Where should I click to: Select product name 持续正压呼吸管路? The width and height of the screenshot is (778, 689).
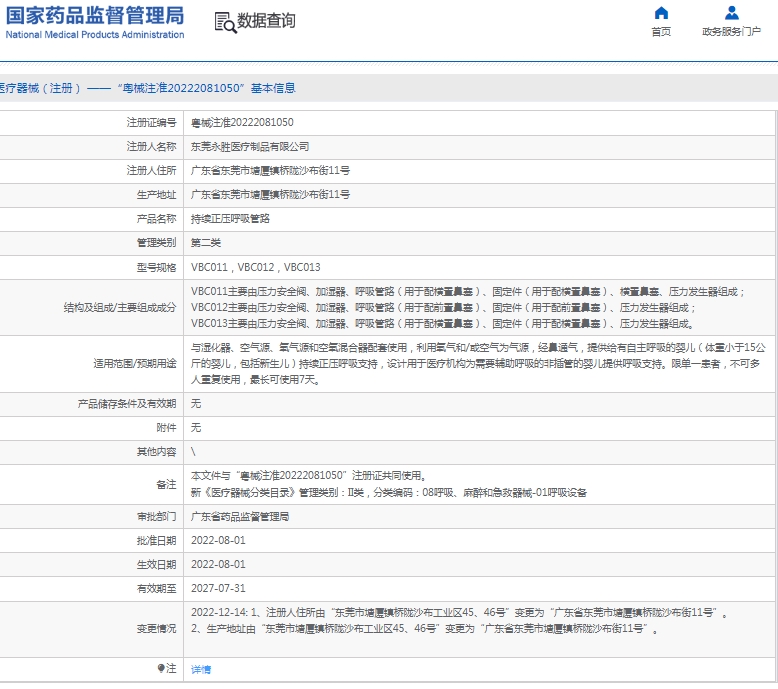pyautogui.click(x=230, y=219)
